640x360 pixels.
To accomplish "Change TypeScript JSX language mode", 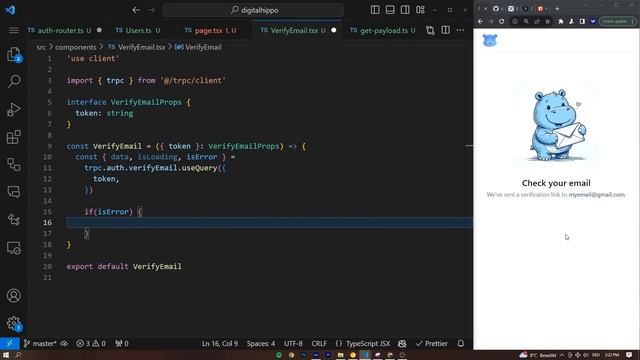I will pyautogui.click(x=363, y=344).
